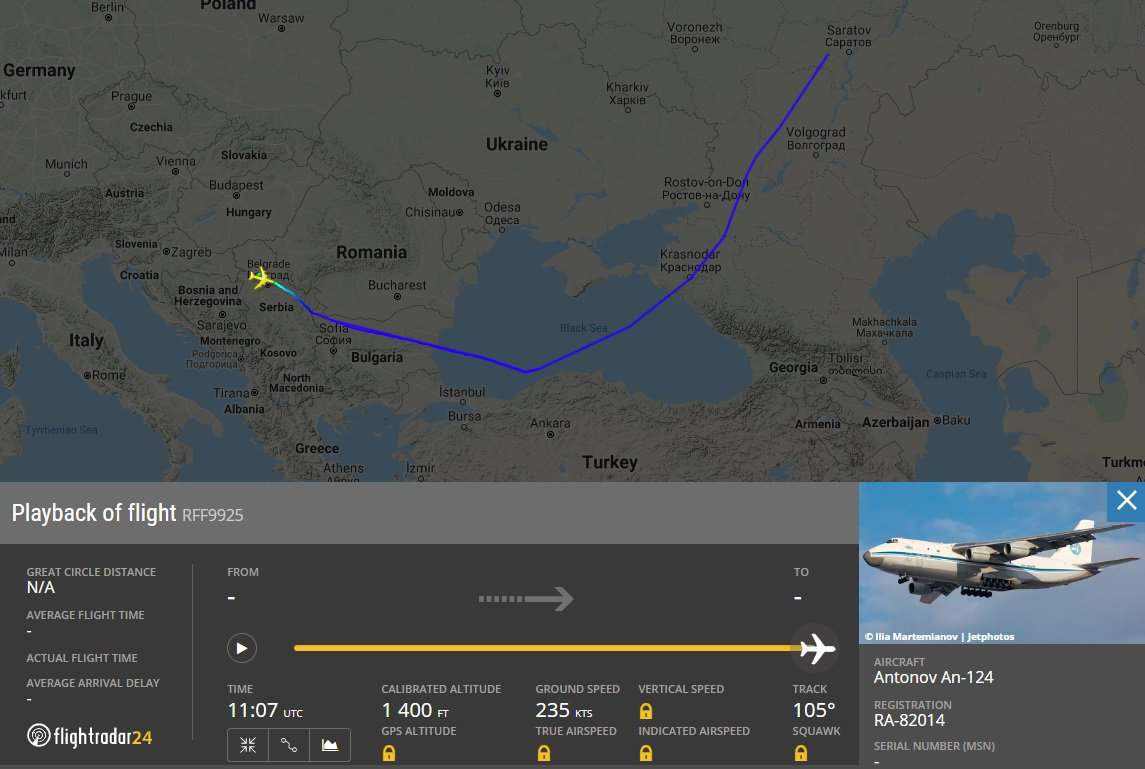Click the An-124 aircraft photo
1145x769 pixels.
click(1001, 563)
